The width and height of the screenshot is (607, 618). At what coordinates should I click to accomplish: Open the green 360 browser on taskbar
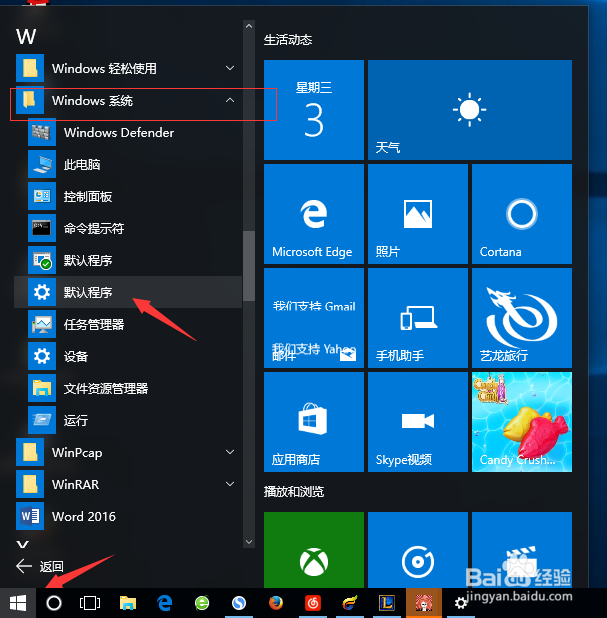pyautogui.click(x=202, y=603)
